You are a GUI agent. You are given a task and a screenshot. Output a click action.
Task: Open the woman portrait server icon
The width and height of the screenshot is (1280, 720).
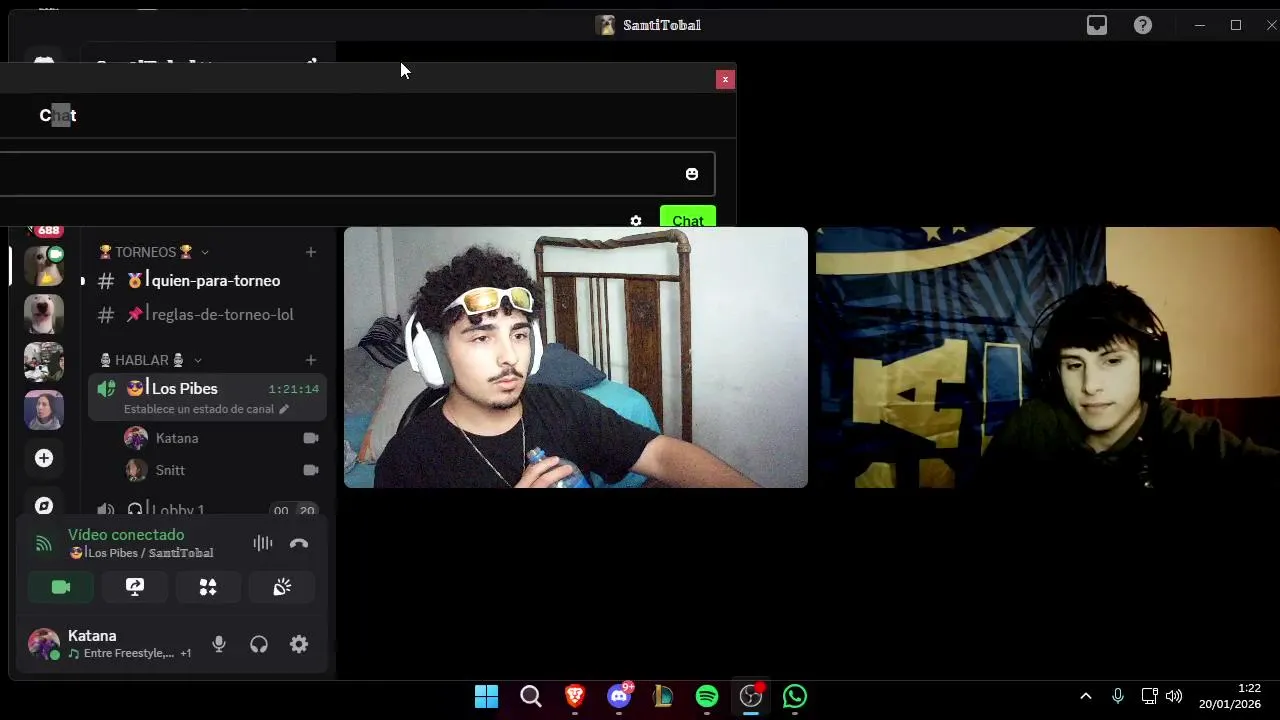point(44,410)
